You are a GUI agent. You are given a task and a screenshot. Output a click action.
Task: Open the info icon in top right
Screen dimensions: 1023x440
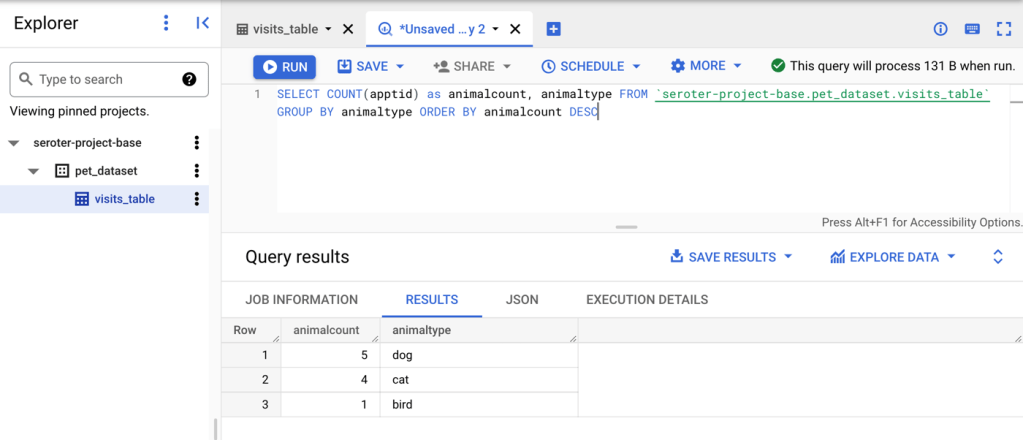940,29
